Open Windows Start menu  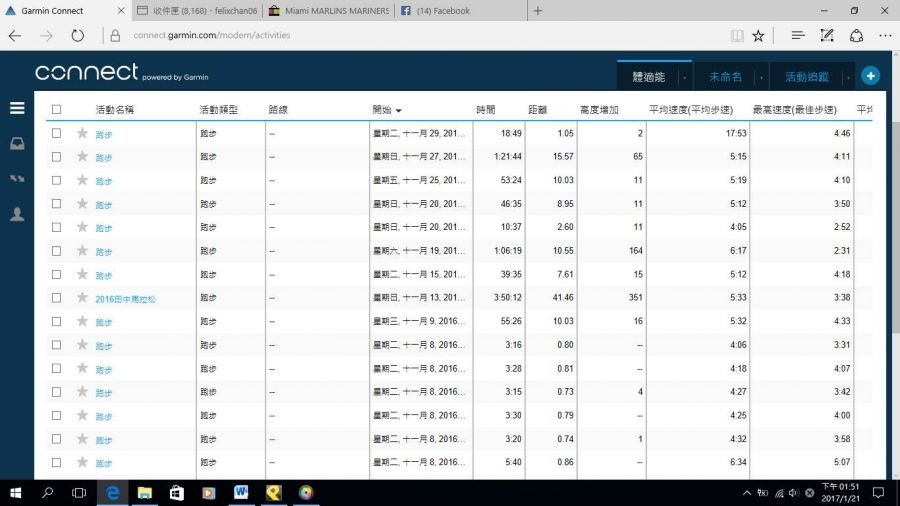pos(15,493)
